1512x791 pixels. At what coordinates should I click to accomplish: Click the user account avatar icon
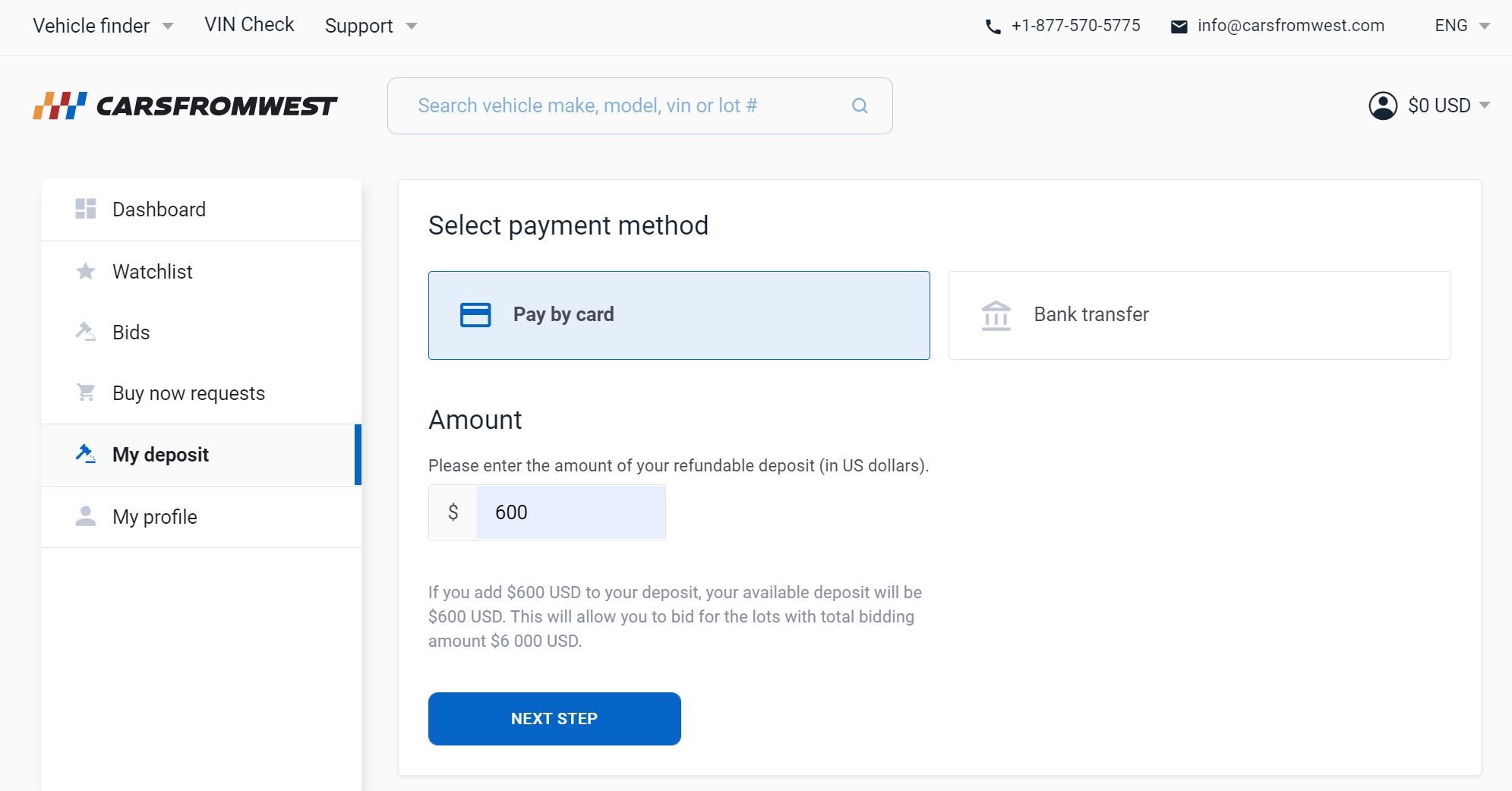1383,106
